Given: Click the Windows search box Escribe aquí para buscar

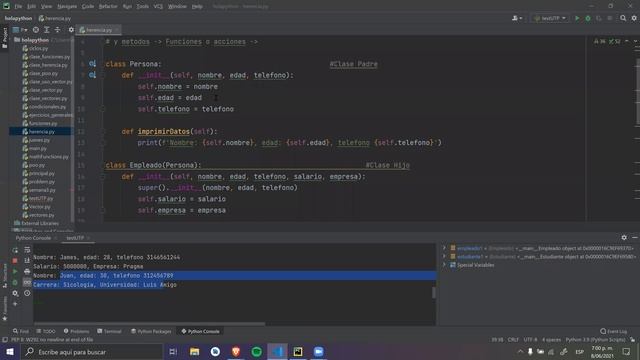Looking at the screenshot, I should 91,351.
